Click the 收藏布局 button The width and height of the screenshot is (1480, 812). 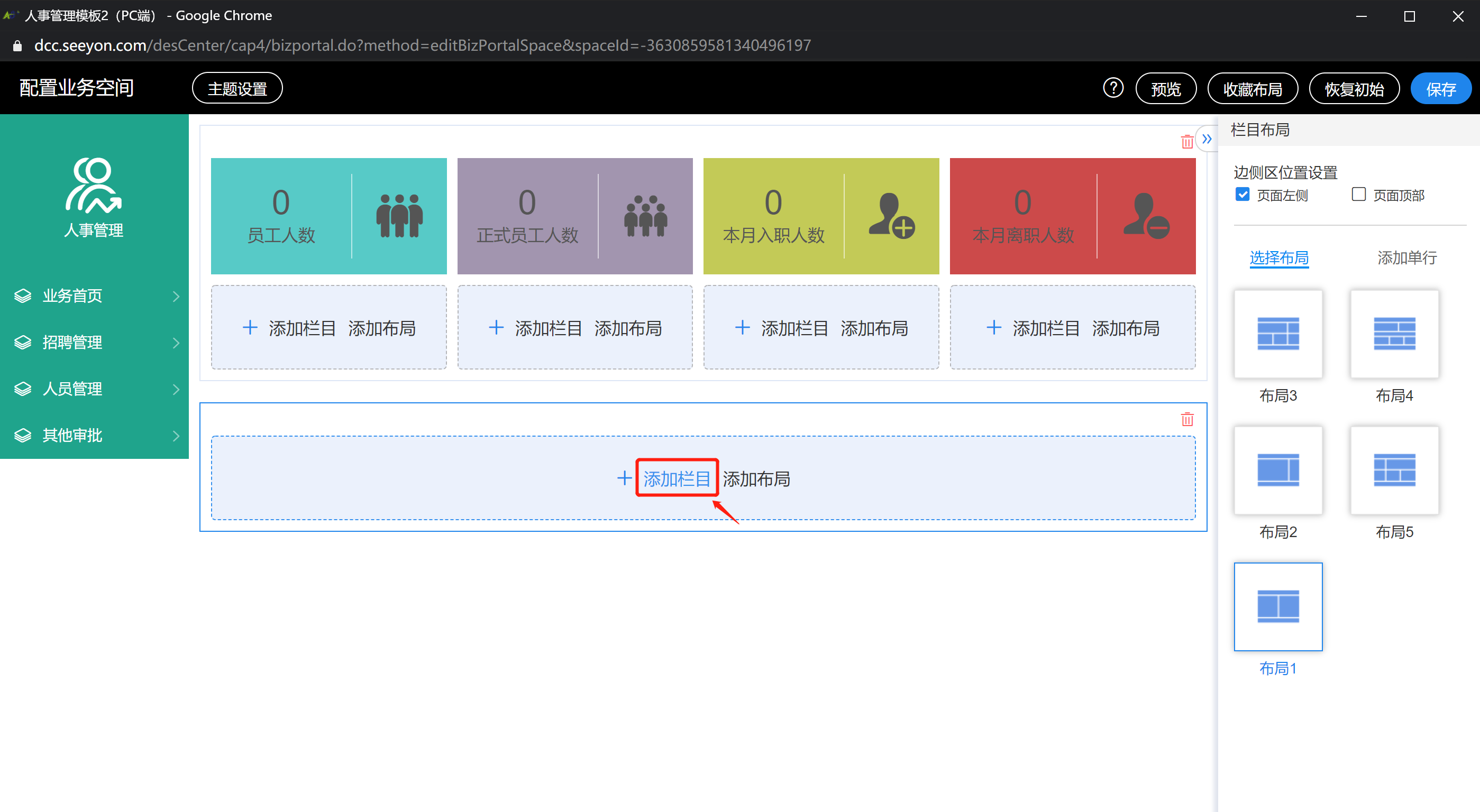tap(1253, 89)
